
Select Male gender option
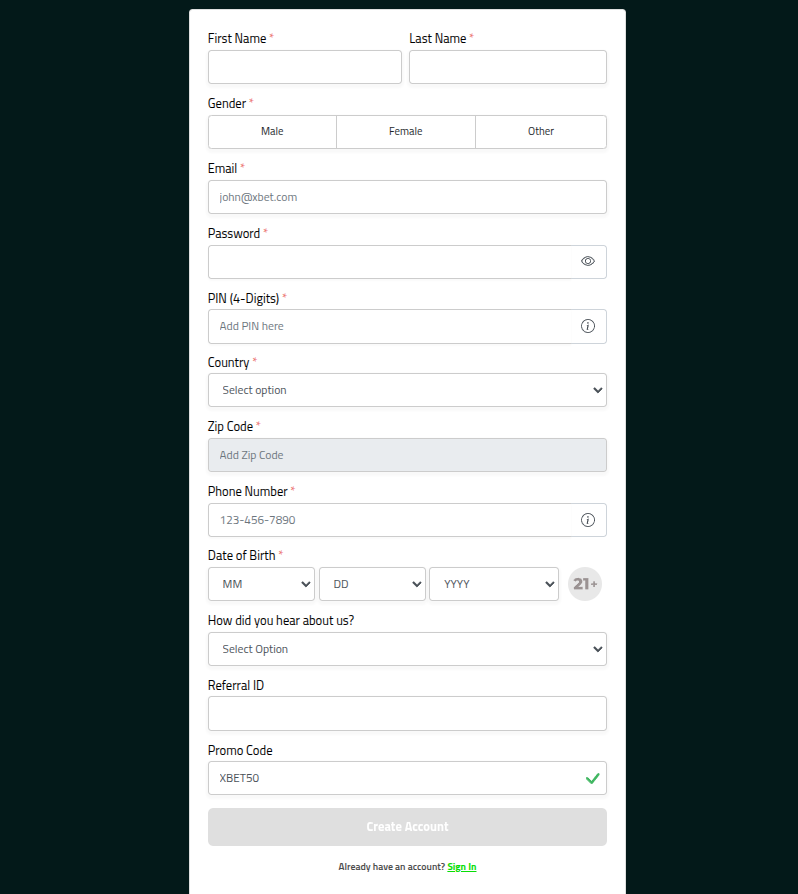[272, 132]
